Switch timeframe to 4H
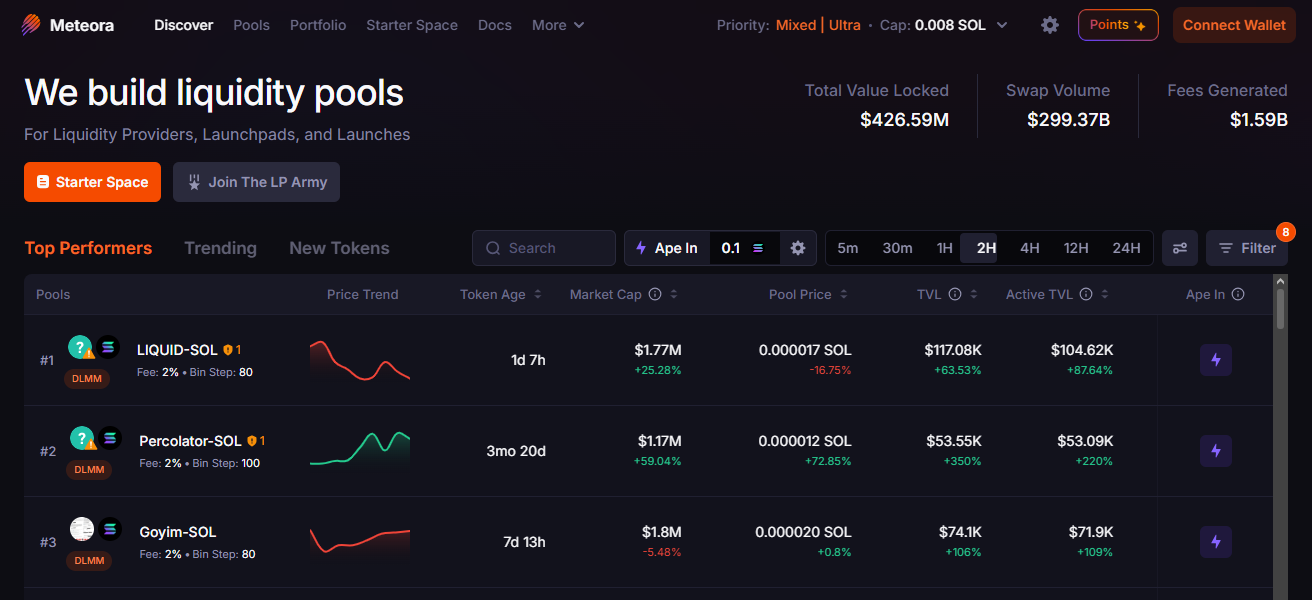 pos(1029,248)
